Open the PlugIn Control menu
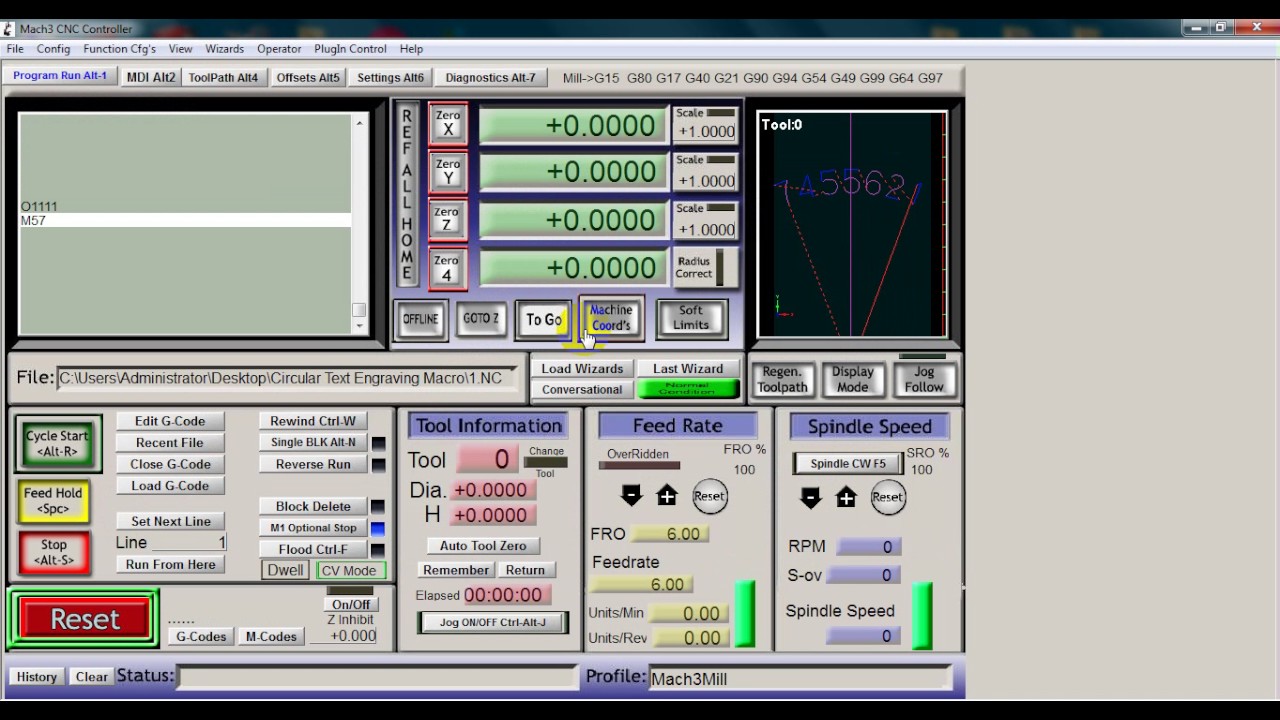Screen dimensions: 1280x720 coord(350,48)
